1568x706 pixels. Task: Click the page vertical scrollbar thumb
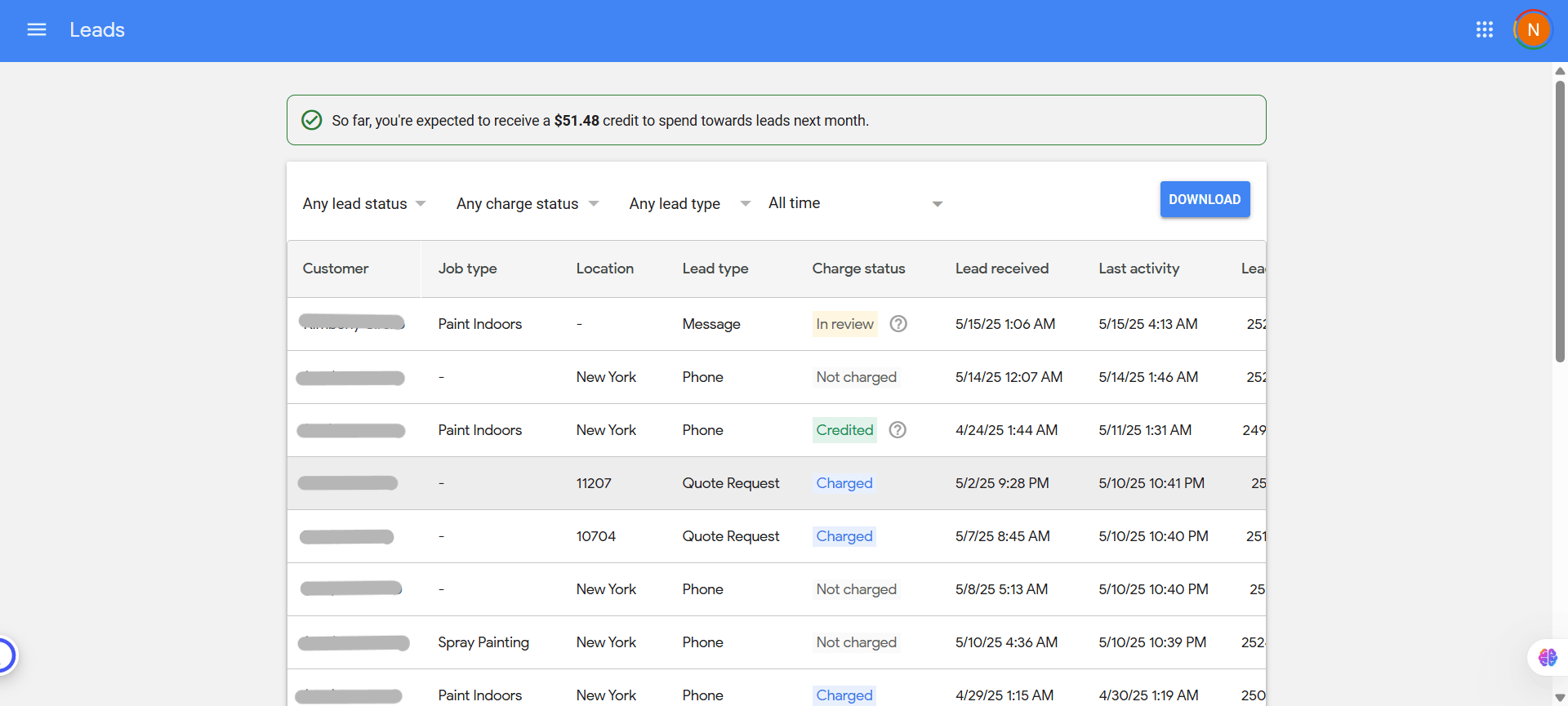[1560, 220]
